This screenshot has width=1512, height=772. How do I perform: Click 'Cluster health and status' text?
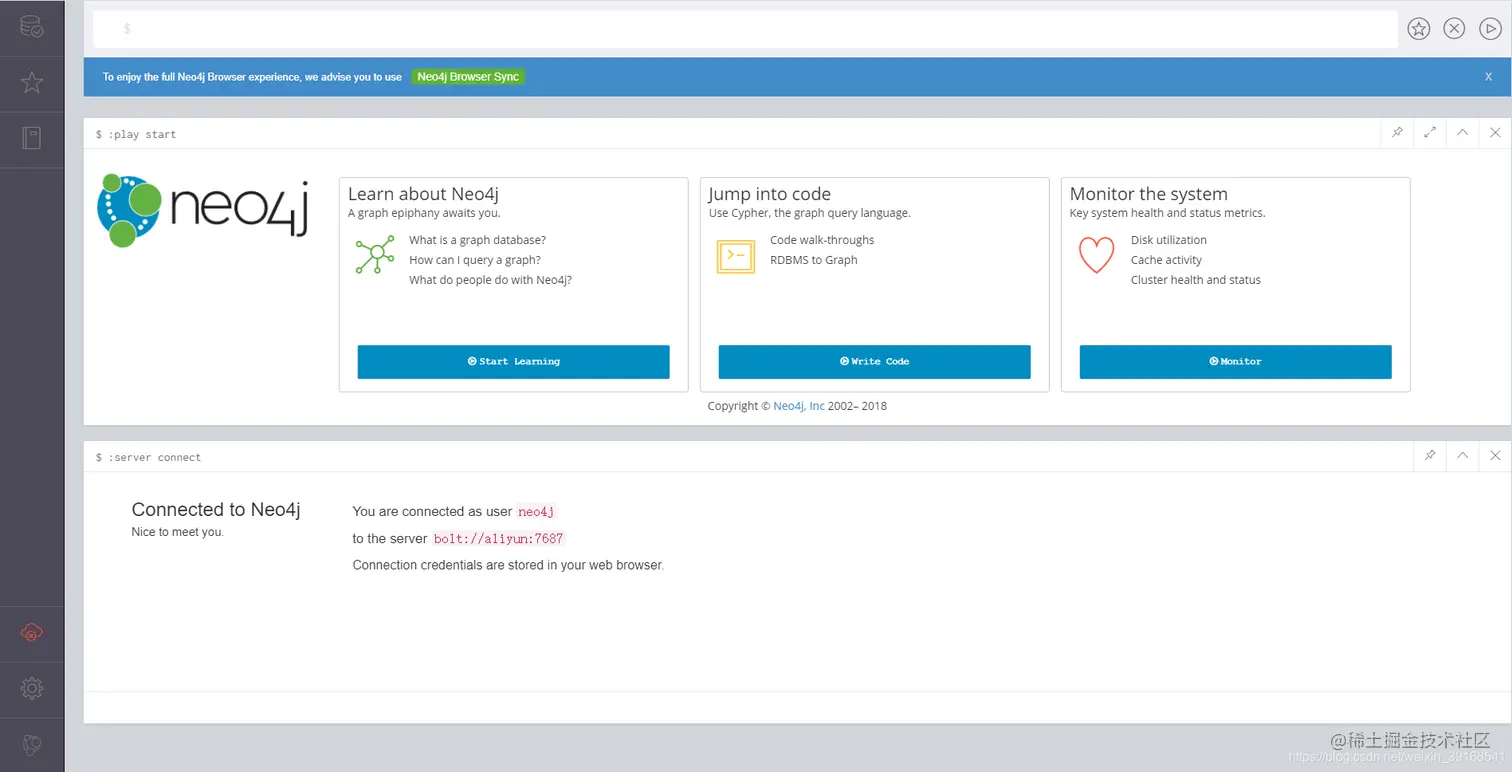point(1196,280)
